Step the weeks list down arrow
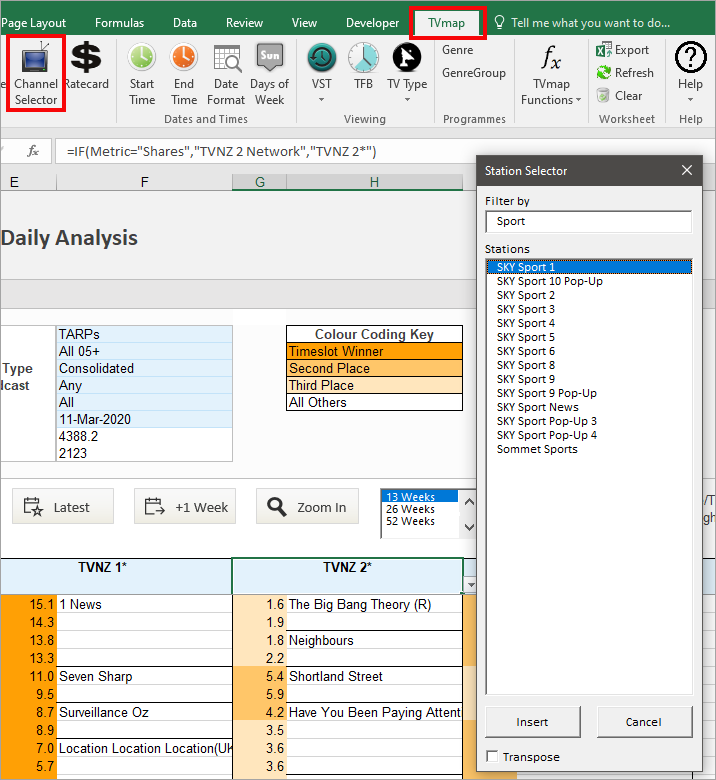The width and height of the screenshot is (716, 780). 469,526
